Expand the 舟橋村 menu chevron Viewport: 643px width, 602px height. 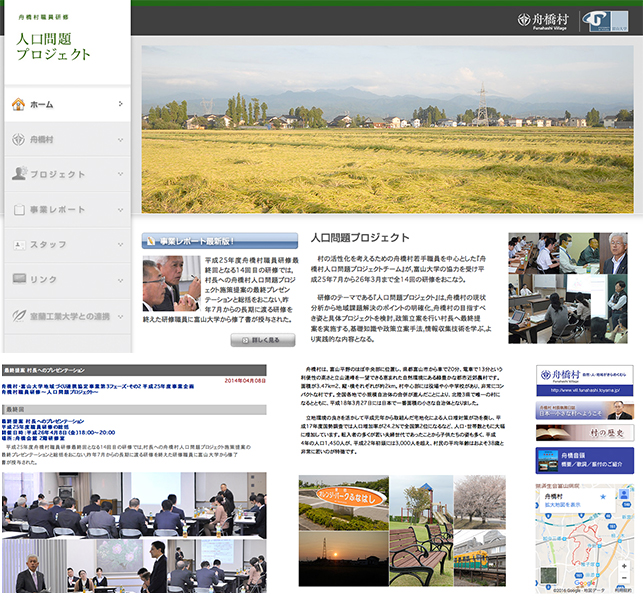pyautogui.click(x=120, y=140)
